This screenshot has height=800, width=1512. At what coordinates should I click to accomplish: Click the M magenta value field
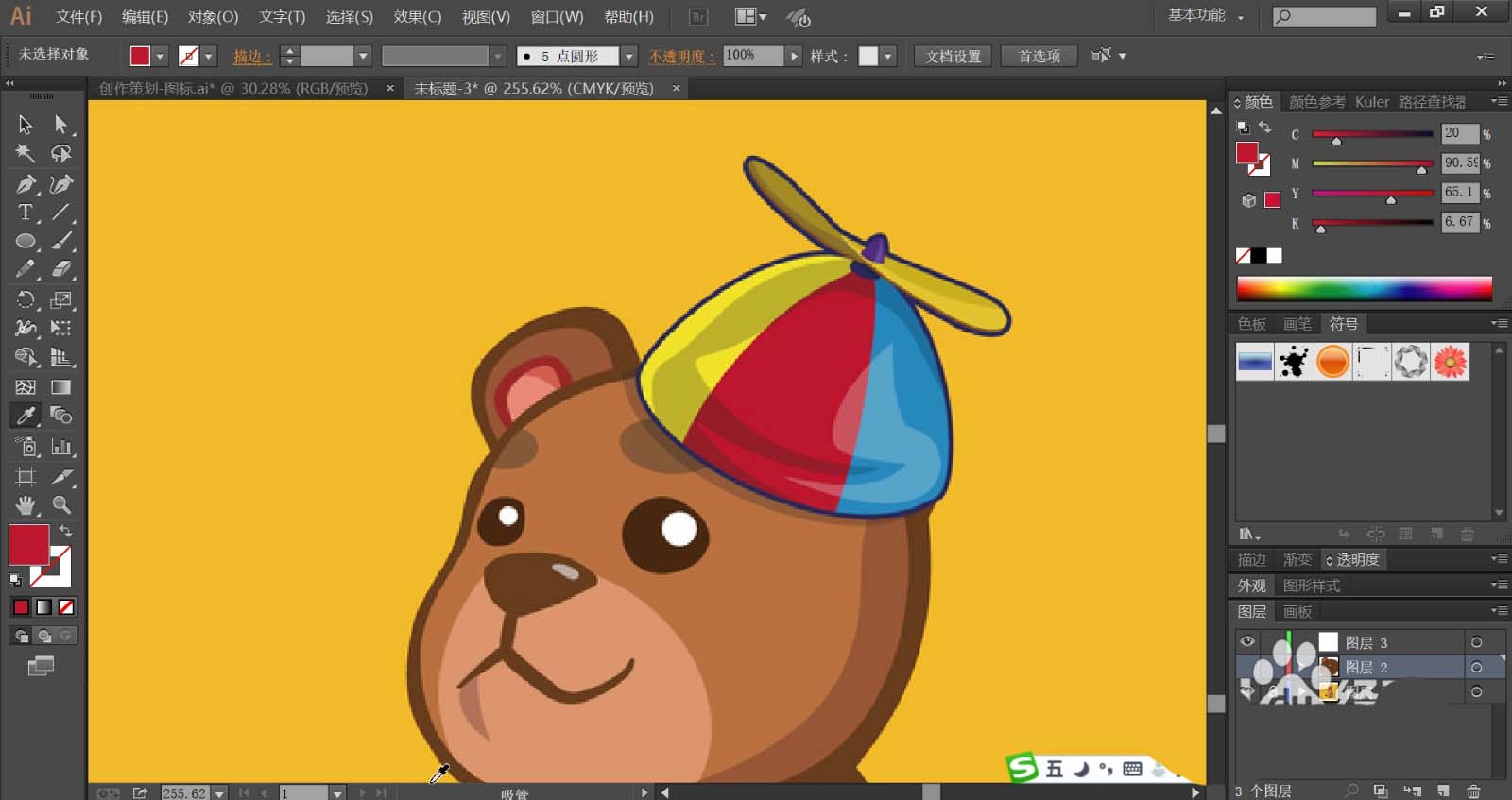[x=1460, y=162]
